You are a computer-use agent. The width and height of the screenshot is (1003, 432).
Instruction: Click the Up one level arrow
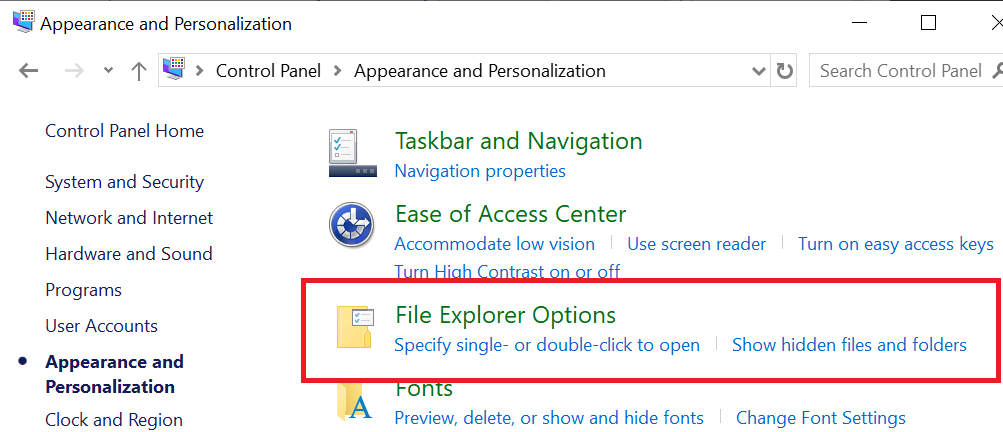[x=139, y=71]
